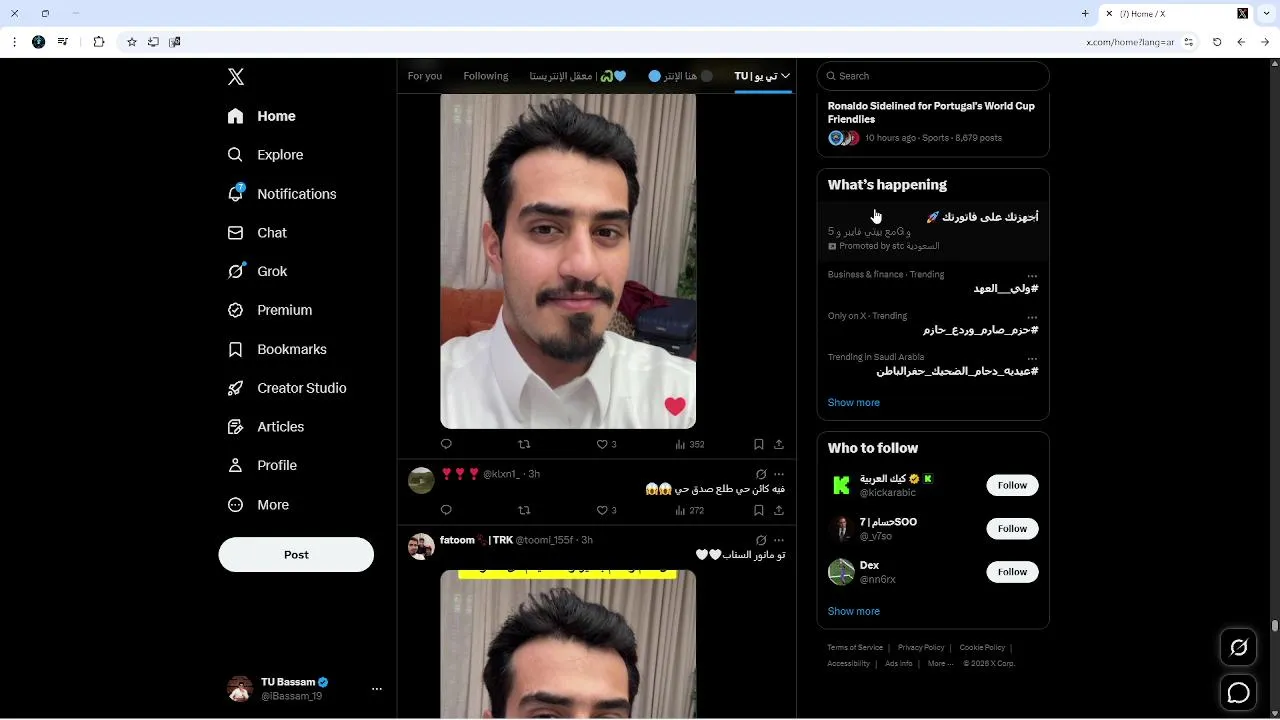Reload the page in browser toolbar
The height and width of the screenshot is (720, 1280).
coord(1217,42)
